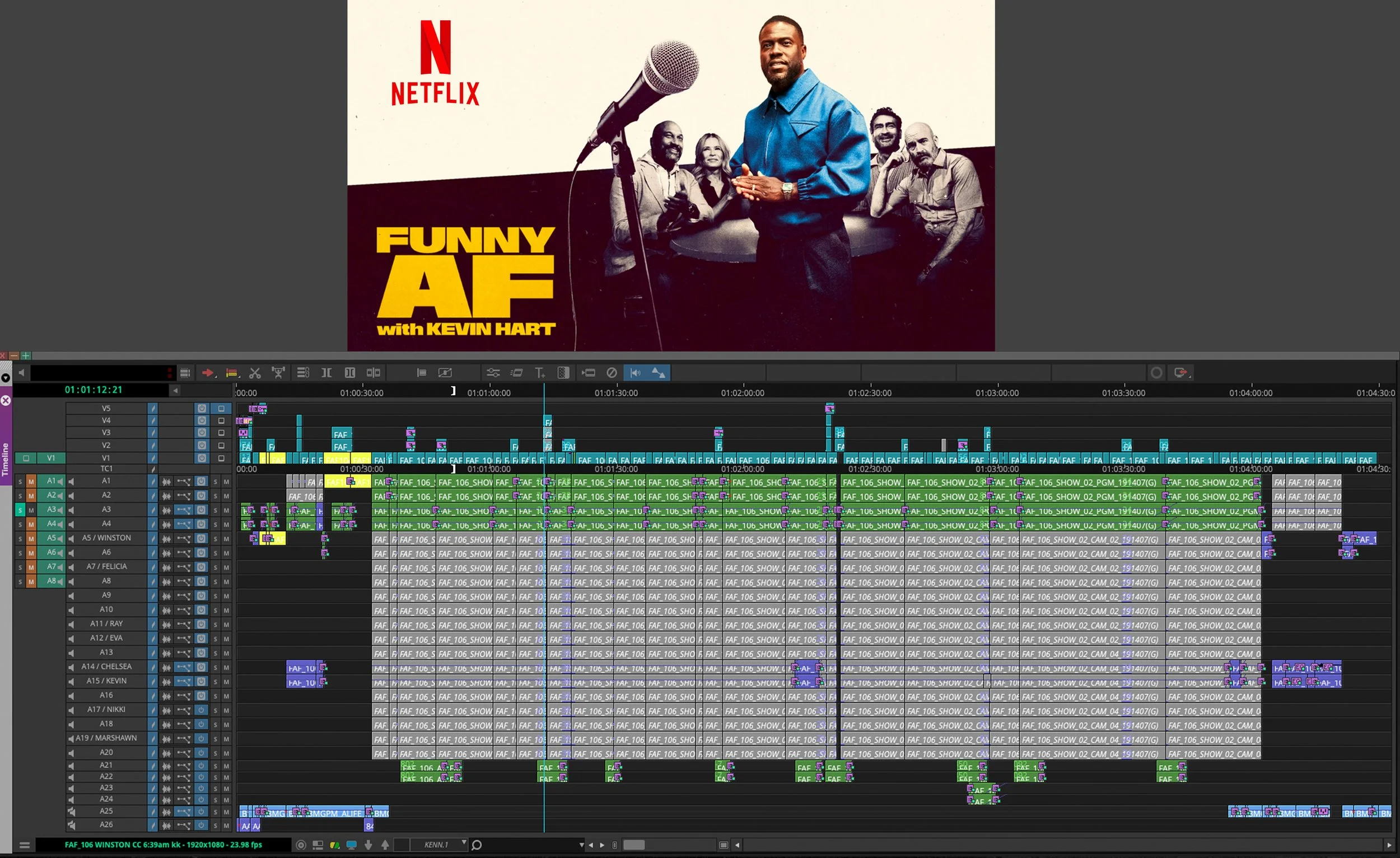Image resolution: width=1400 pixels, height=858 pixels.
Task: Select the red Lift/Overwrite segment arrow tool
Action: [x=208, y=373]
